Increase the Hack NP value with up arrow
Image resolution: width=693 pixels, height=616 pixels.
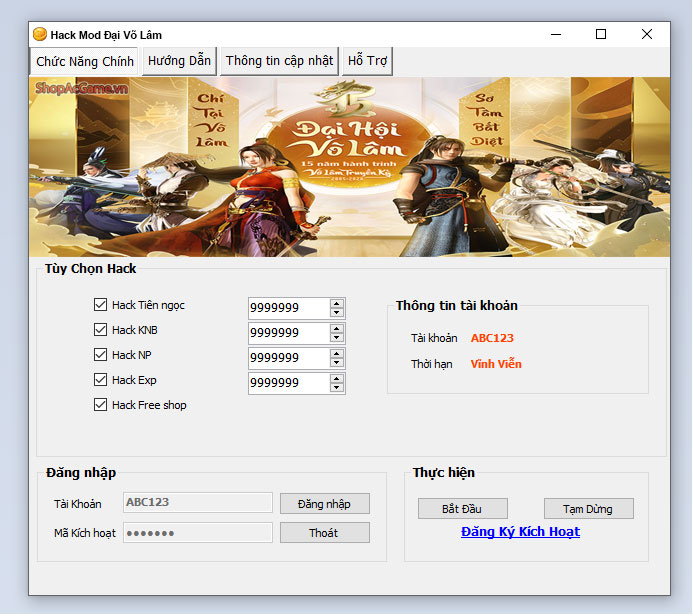(337, 354)
